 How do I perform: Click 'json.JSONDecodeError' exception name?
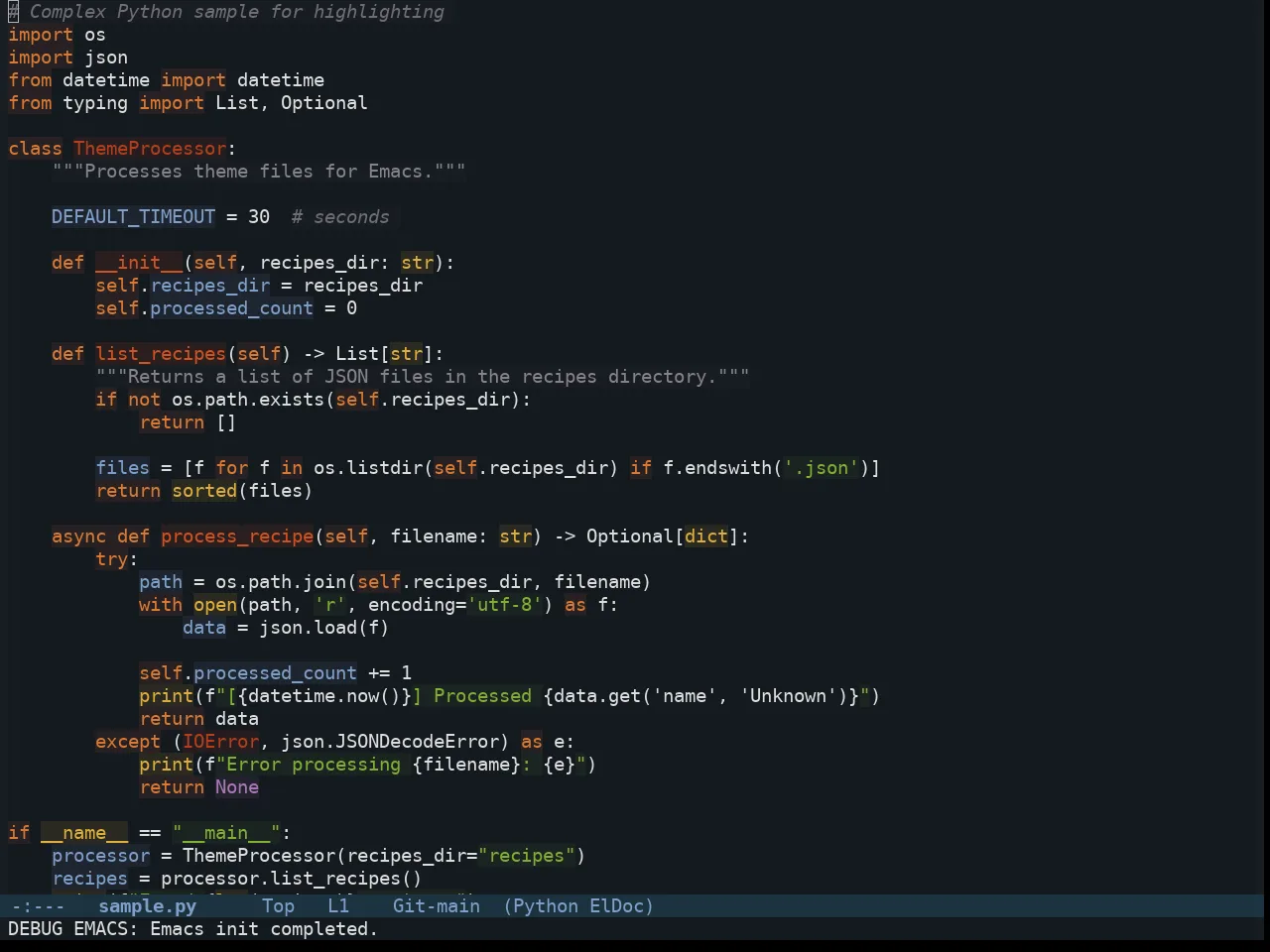[x=390, y=742]
